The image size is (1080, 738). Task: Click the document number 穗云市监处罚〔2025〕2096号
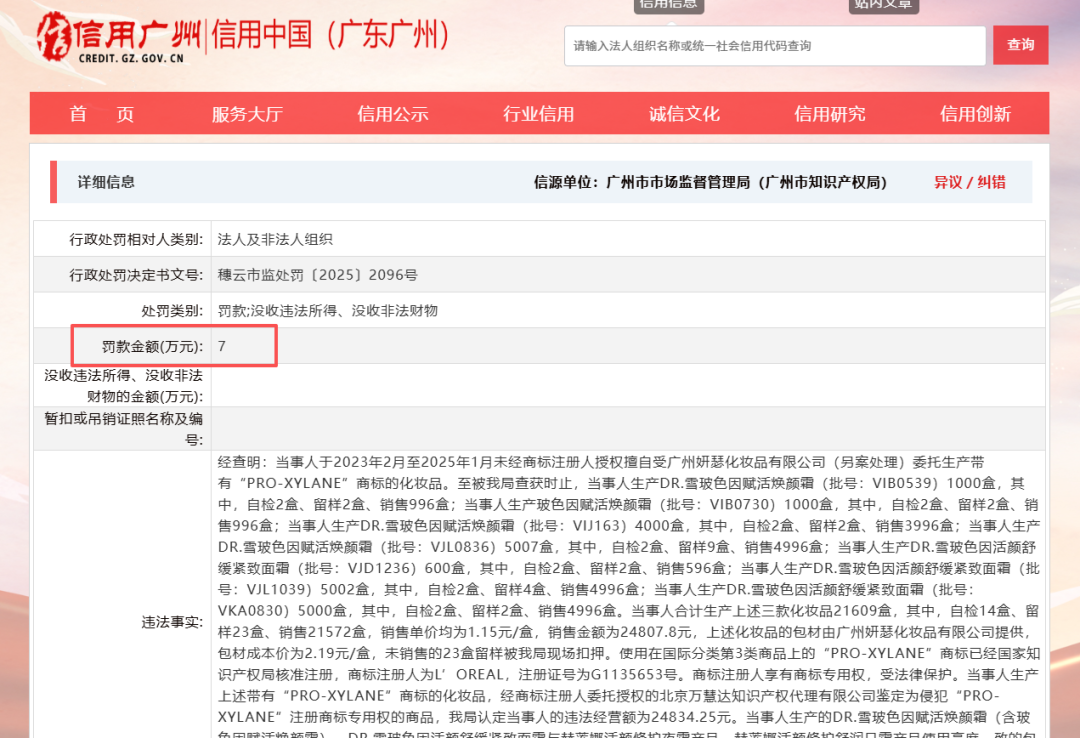coord(318,276)
